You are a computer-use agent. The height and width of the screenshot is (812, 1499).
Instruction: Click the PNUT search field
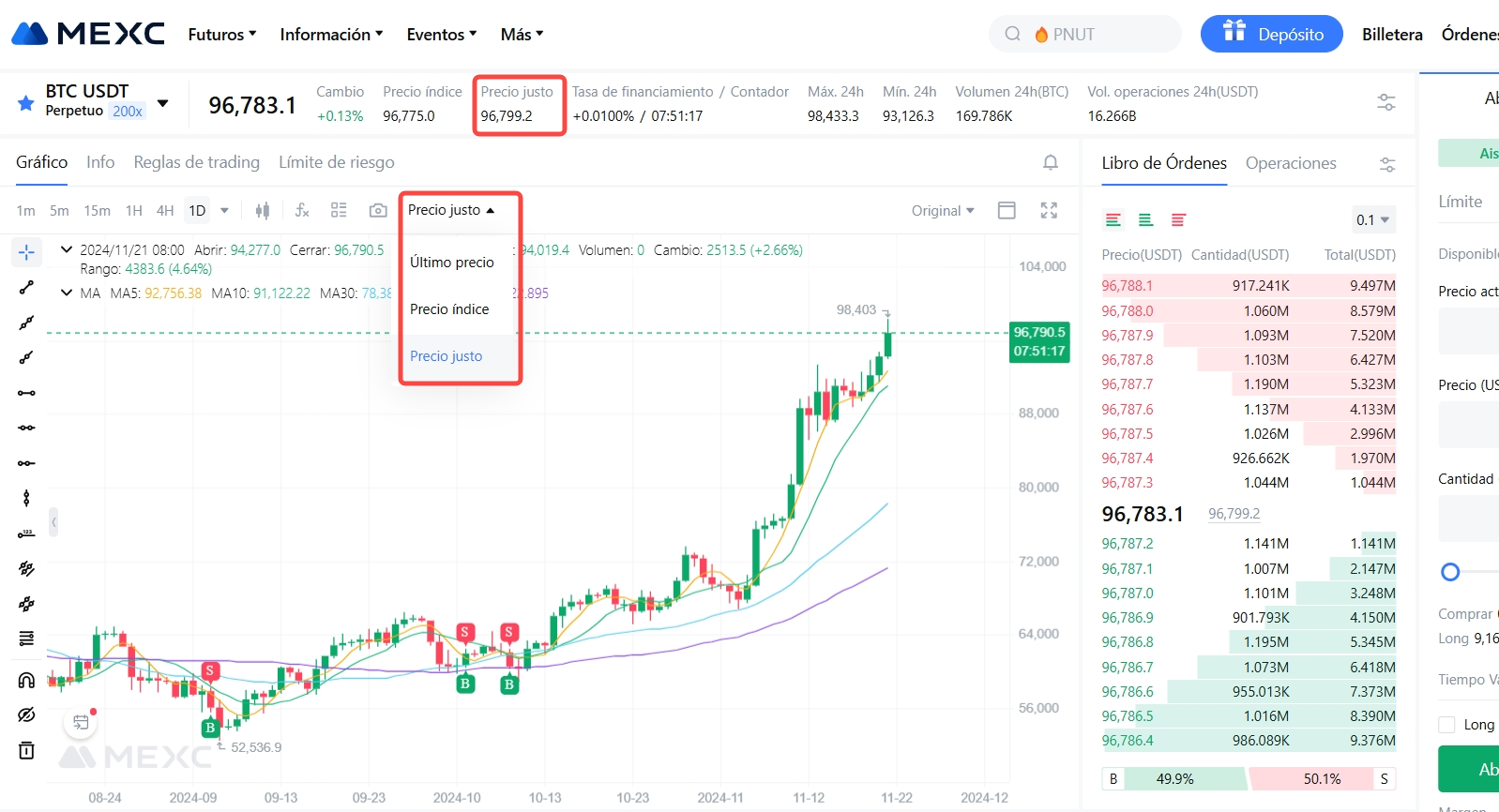(1085, 34)
